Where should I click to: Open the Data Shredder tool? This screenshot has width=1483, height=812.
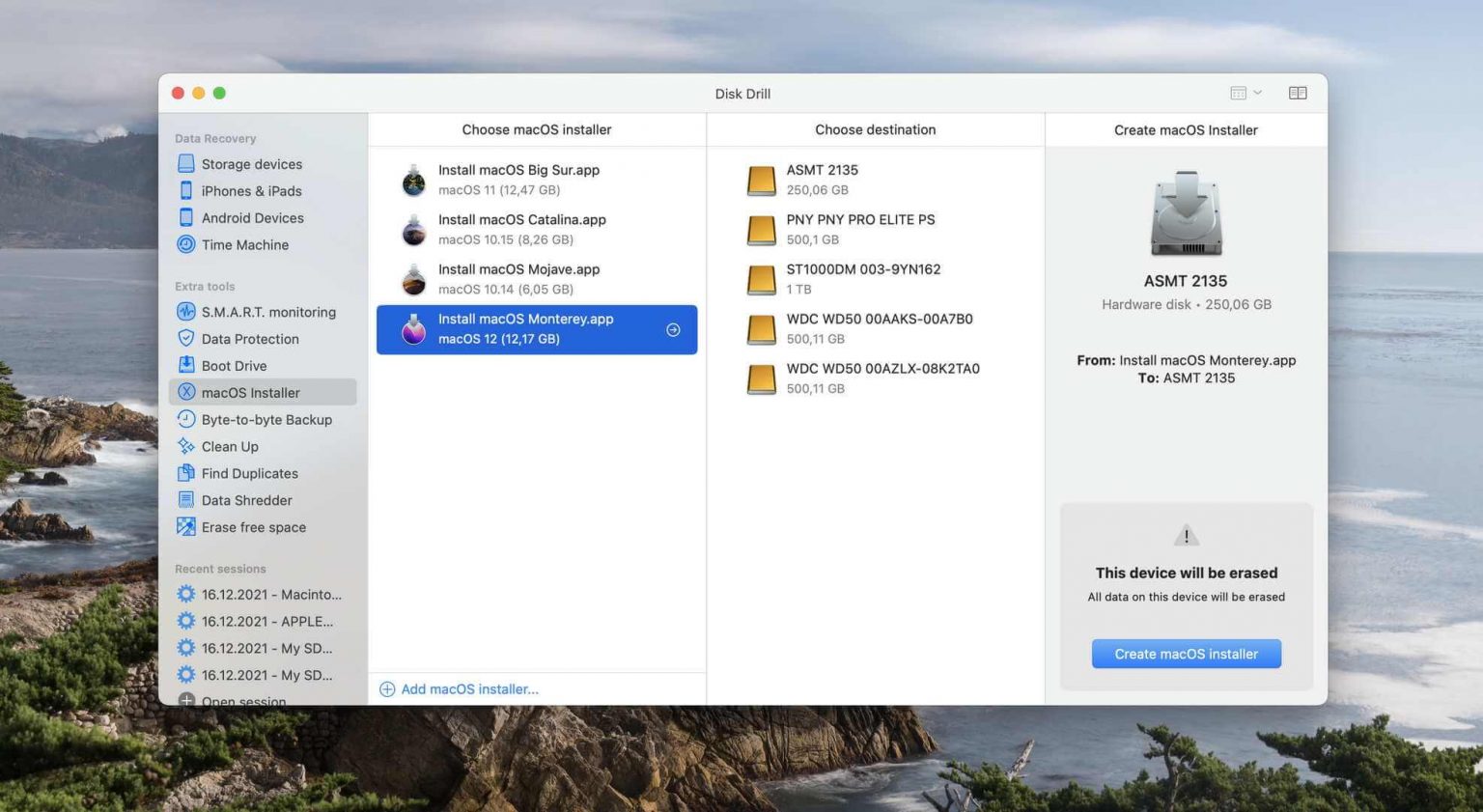point(246,499)
